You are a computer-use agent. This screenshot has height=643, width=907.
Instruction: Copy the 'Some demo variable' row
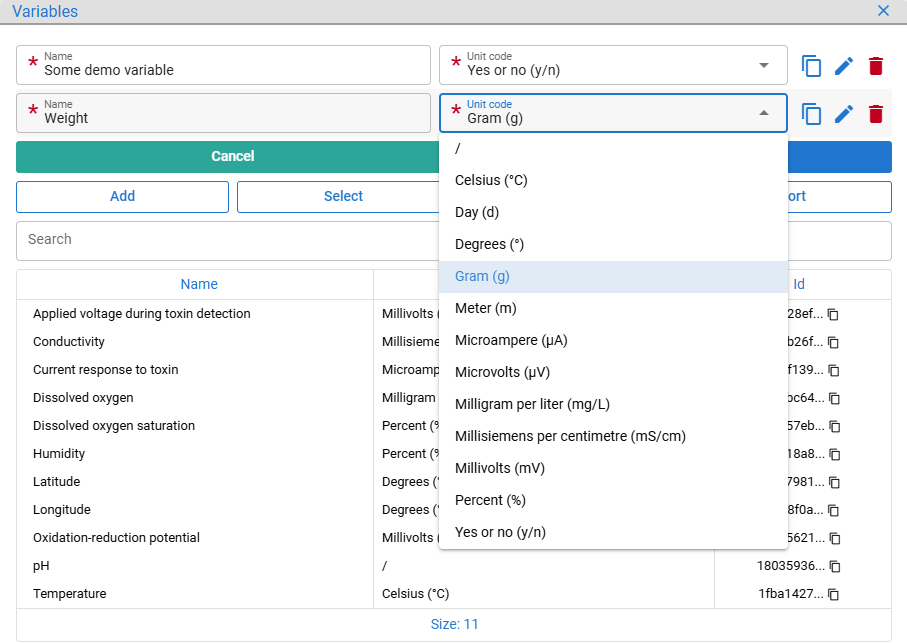pyautogui.click(x=811, y=66)
